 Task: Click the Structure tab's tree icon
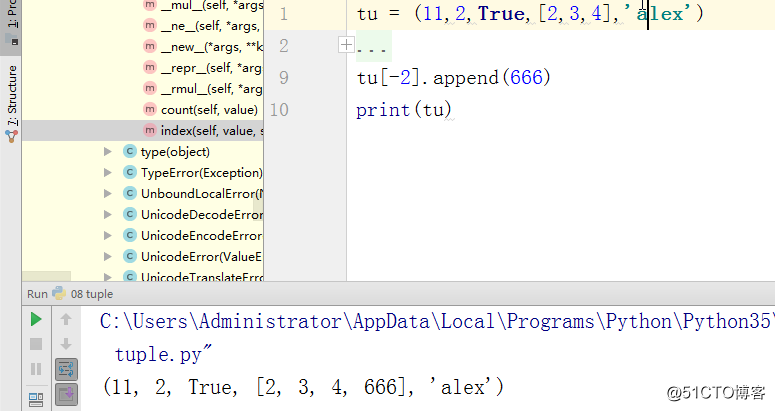click(11, 136)
